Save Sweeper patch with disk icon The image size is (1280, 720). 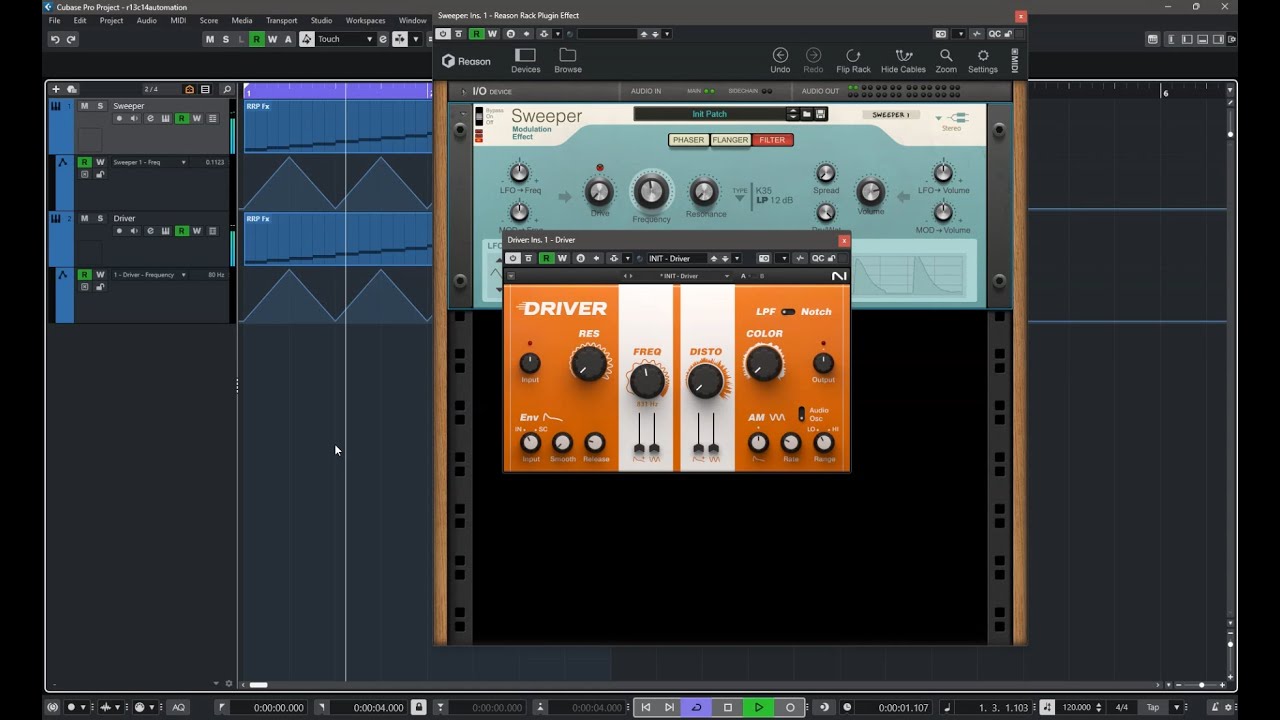pyautogui.click(x=820, y=114)
